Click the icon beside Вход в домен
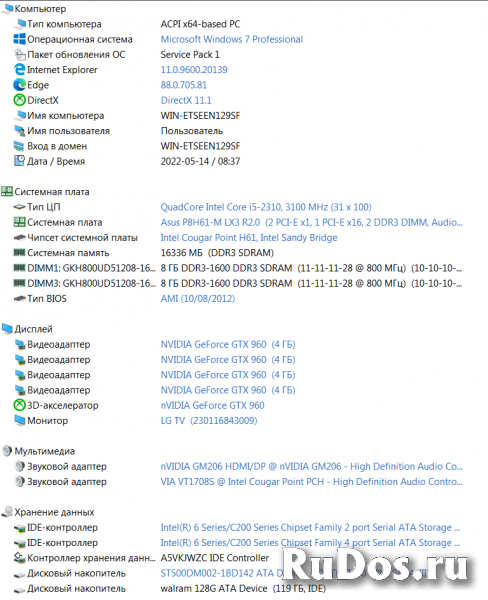 pyautogui.click(x=20, y=146)
